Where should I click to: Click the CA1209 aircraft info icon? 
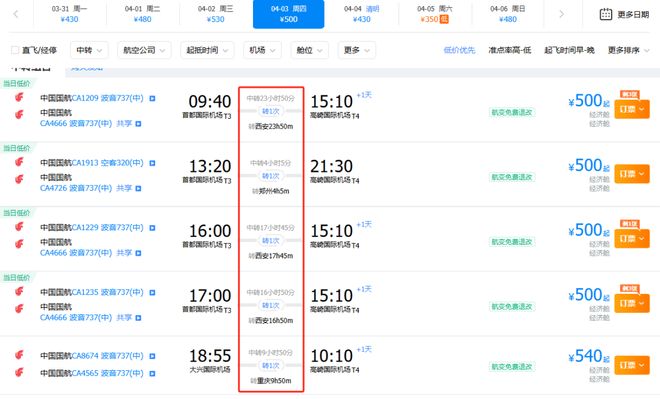pyautogui.click(x=152, y=98)
